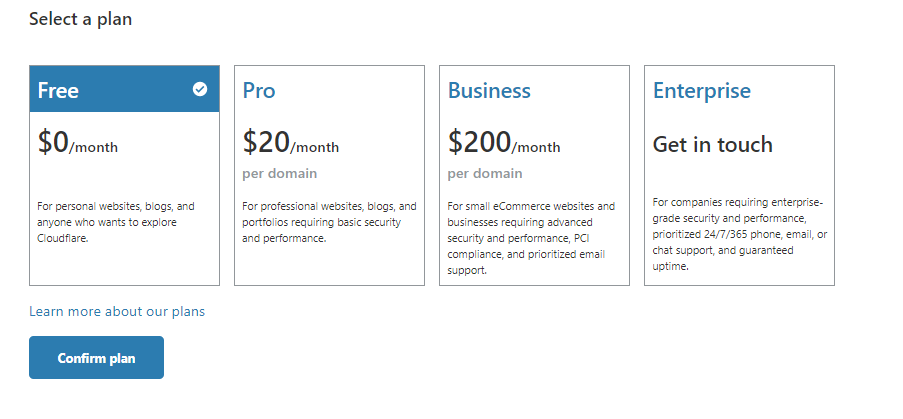Choose the Pro plan title

(x=259, y=90)
